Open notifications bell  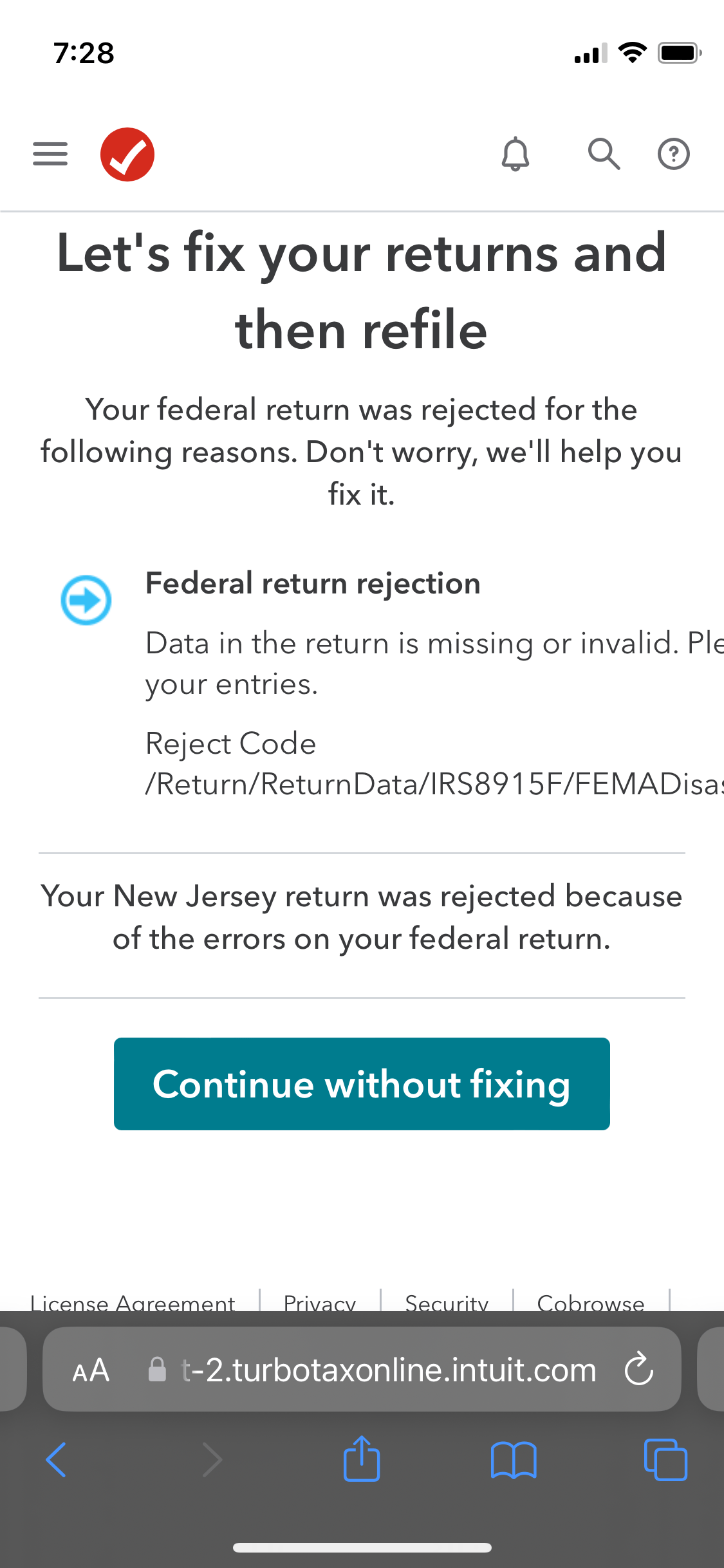515,154
